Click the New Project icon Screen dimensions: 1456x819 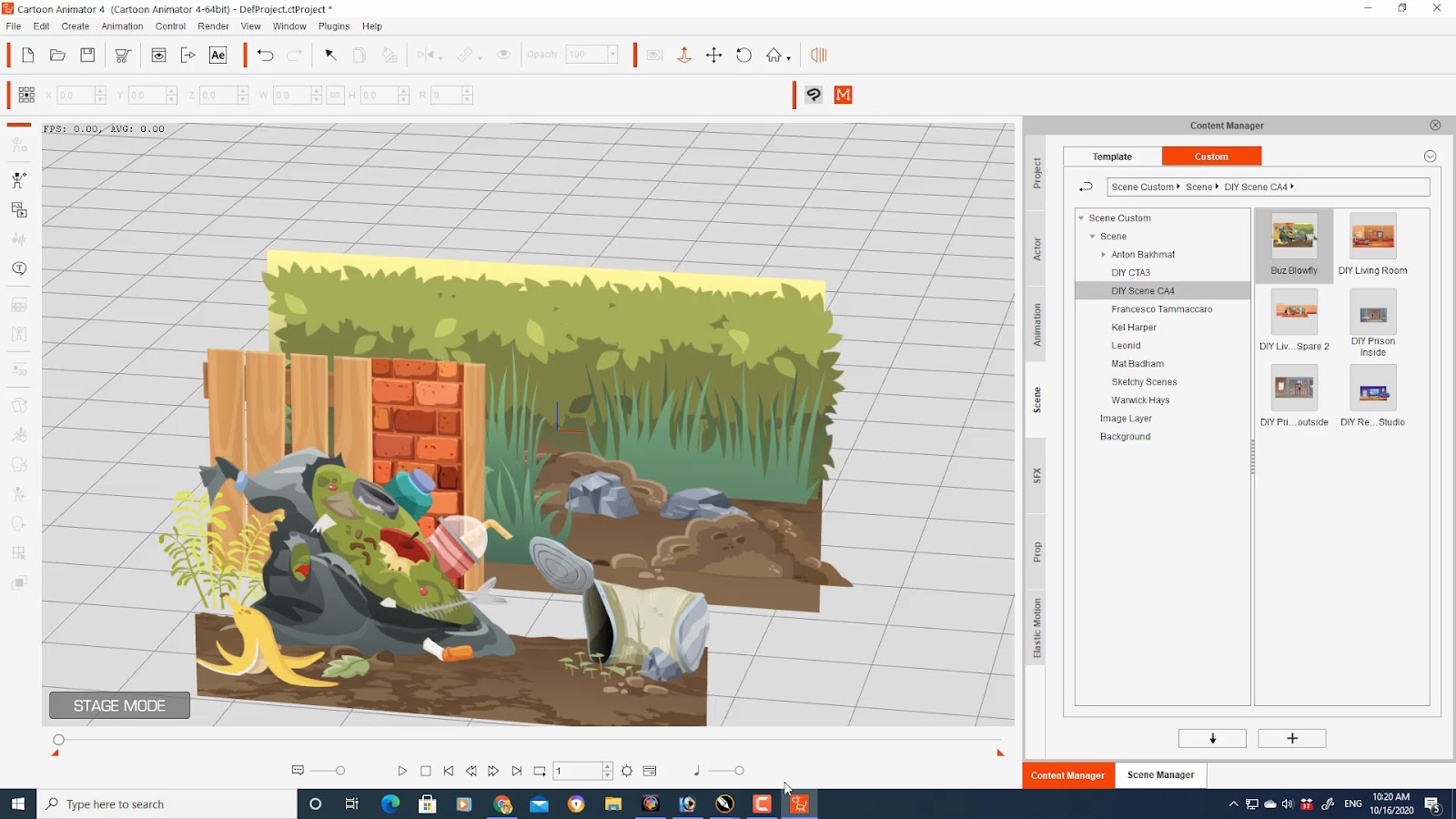pyautogui.click(x=28, y=56)
